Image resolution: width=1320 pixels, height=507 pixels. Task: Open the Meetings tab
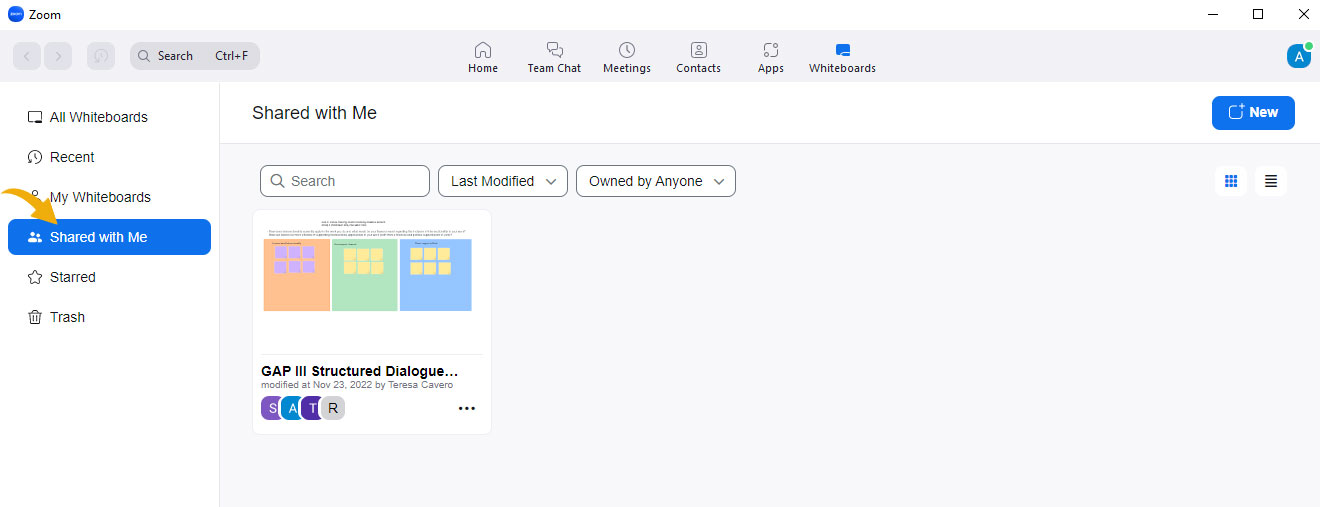(x=627, y=58)
